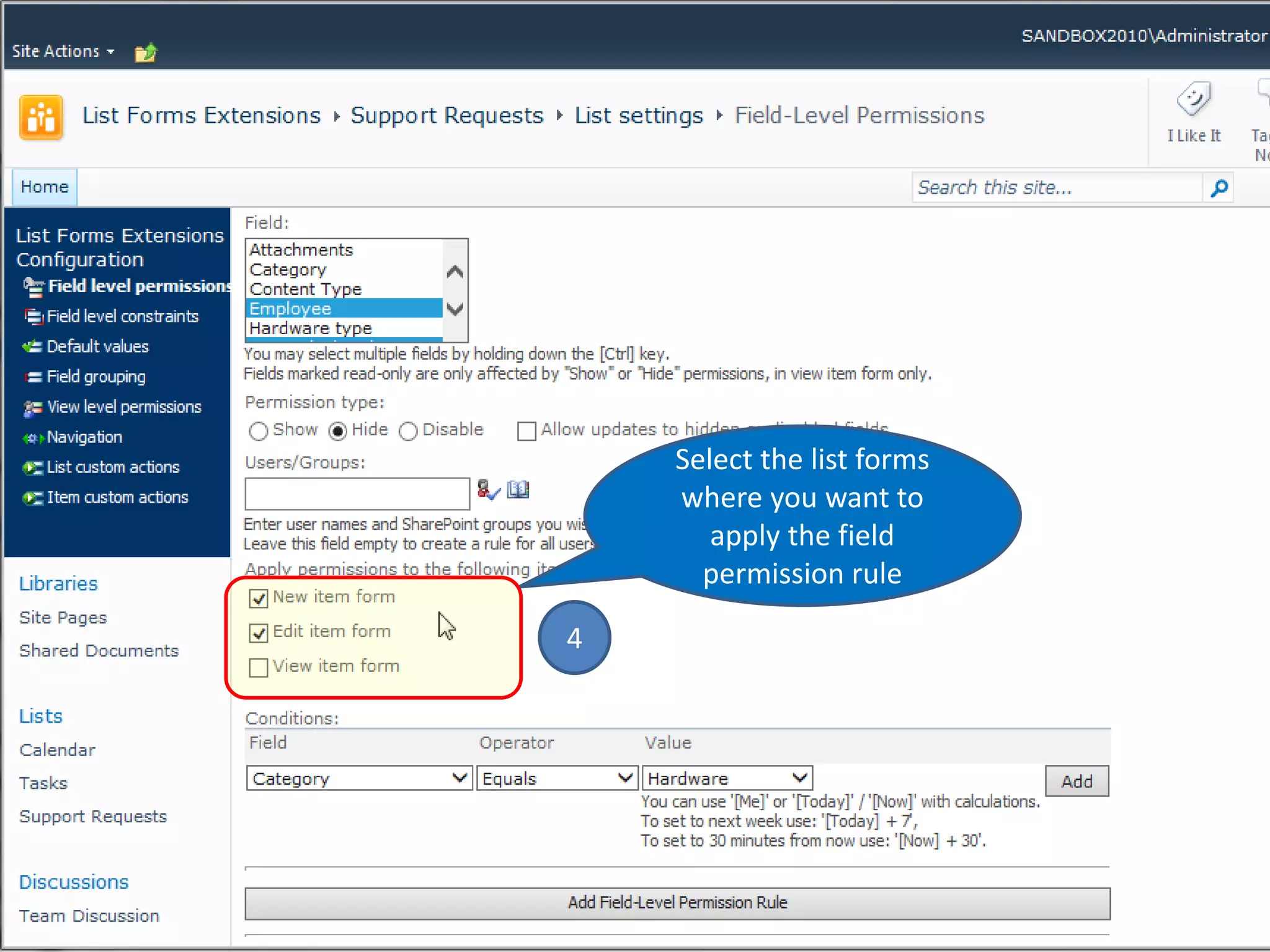Open List custom actions configuration
Screen dimensions: 1270x952
tap(113, 467)
